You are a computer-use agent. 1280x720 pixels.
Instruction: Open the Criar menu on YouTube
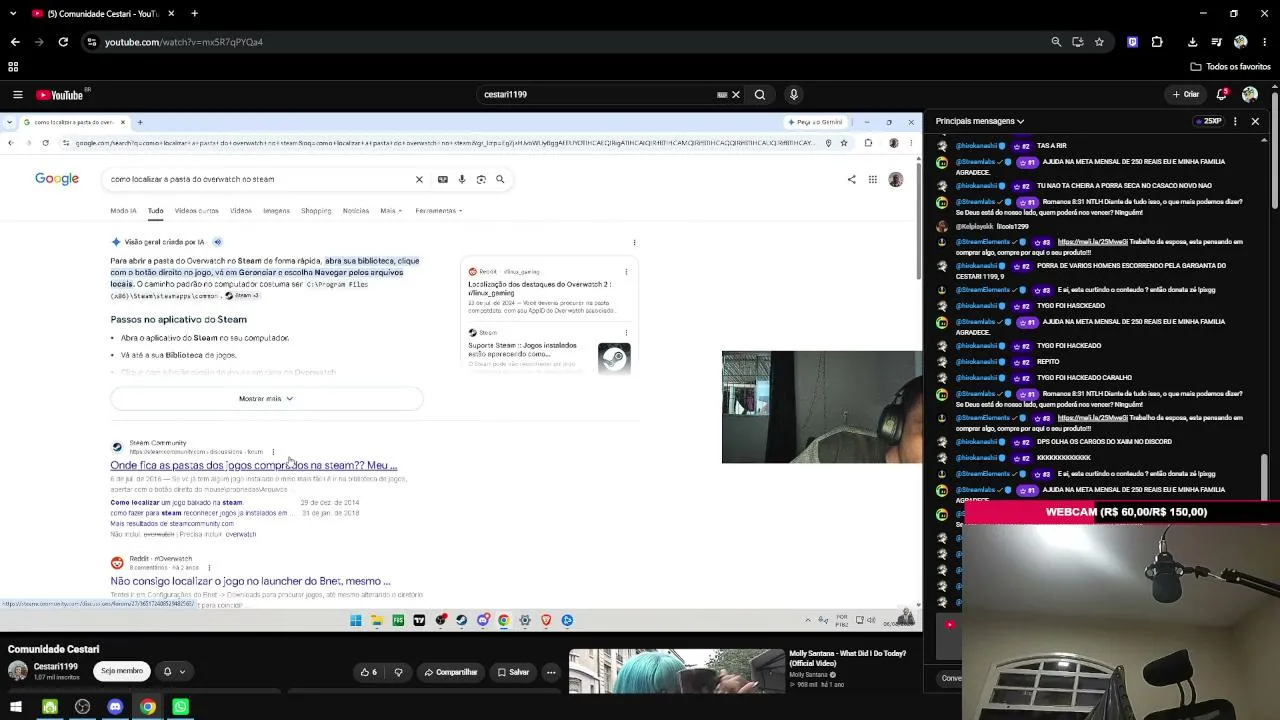[x=1186, y=95]
